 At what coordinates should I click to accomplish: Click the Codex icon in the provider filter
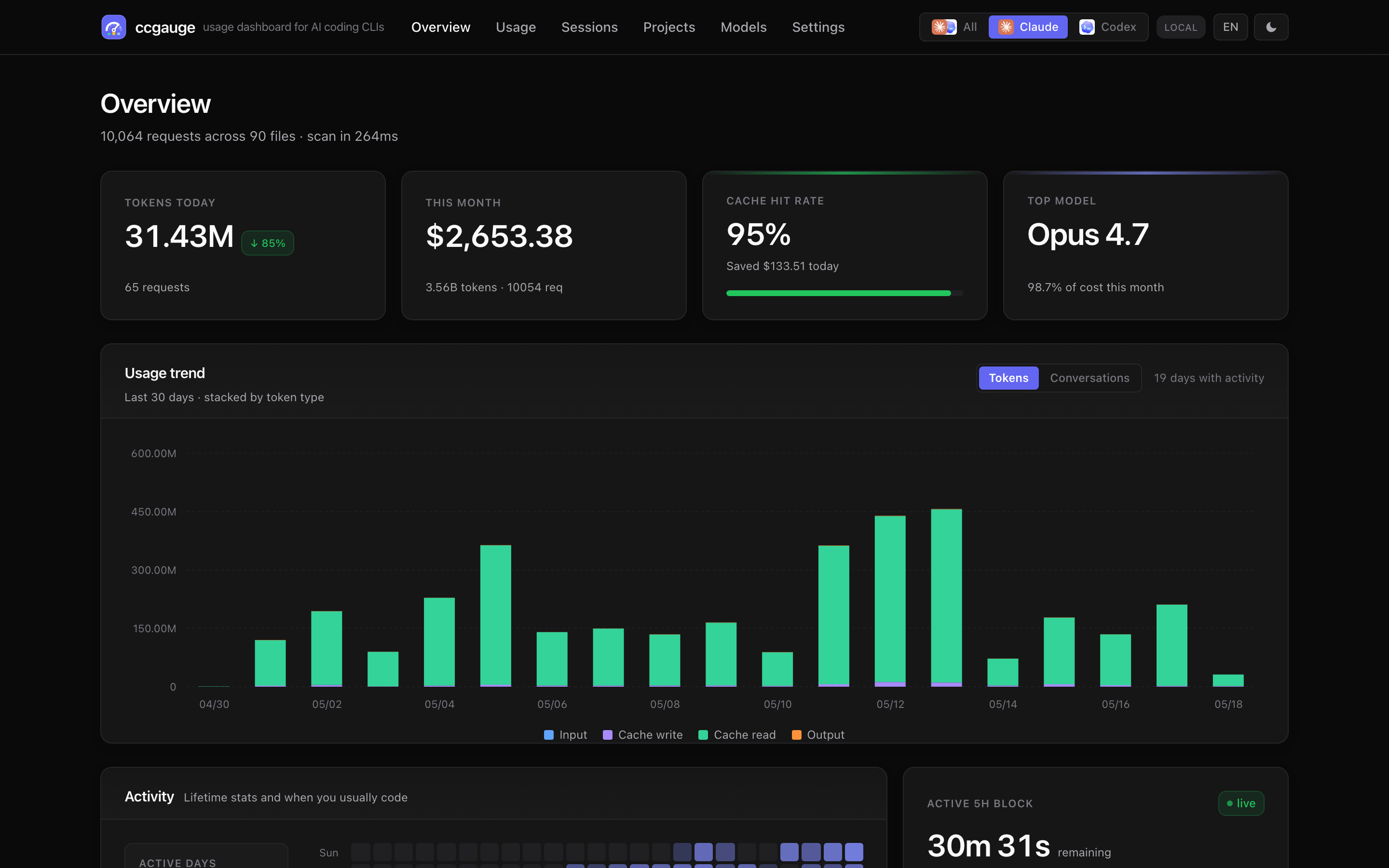coord(1087,27)
